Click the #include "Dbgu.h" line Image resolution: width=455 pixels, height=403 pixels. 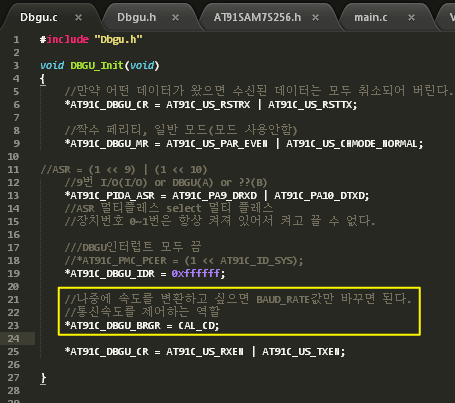pyautogui.click(x=91, y=40)
